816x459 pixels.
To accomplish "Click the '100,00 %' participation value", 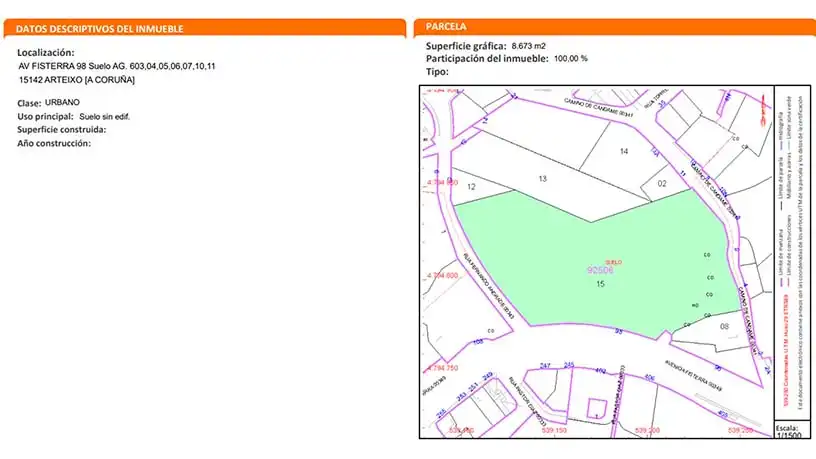I will pos(570,58).
